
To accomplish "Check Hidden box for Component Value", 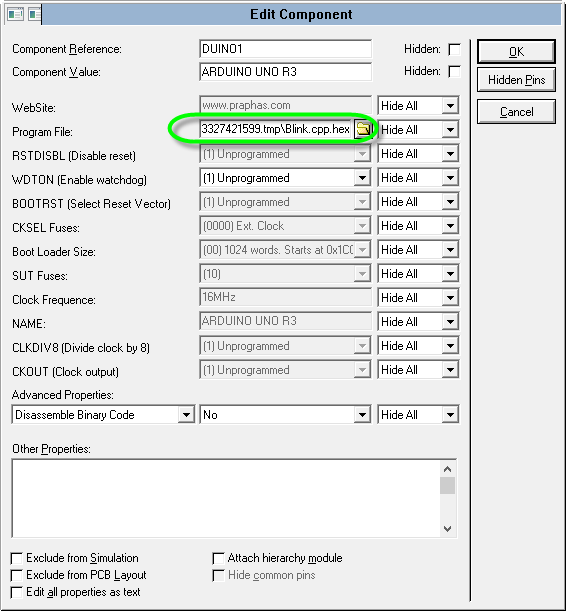I will [454, 72].
